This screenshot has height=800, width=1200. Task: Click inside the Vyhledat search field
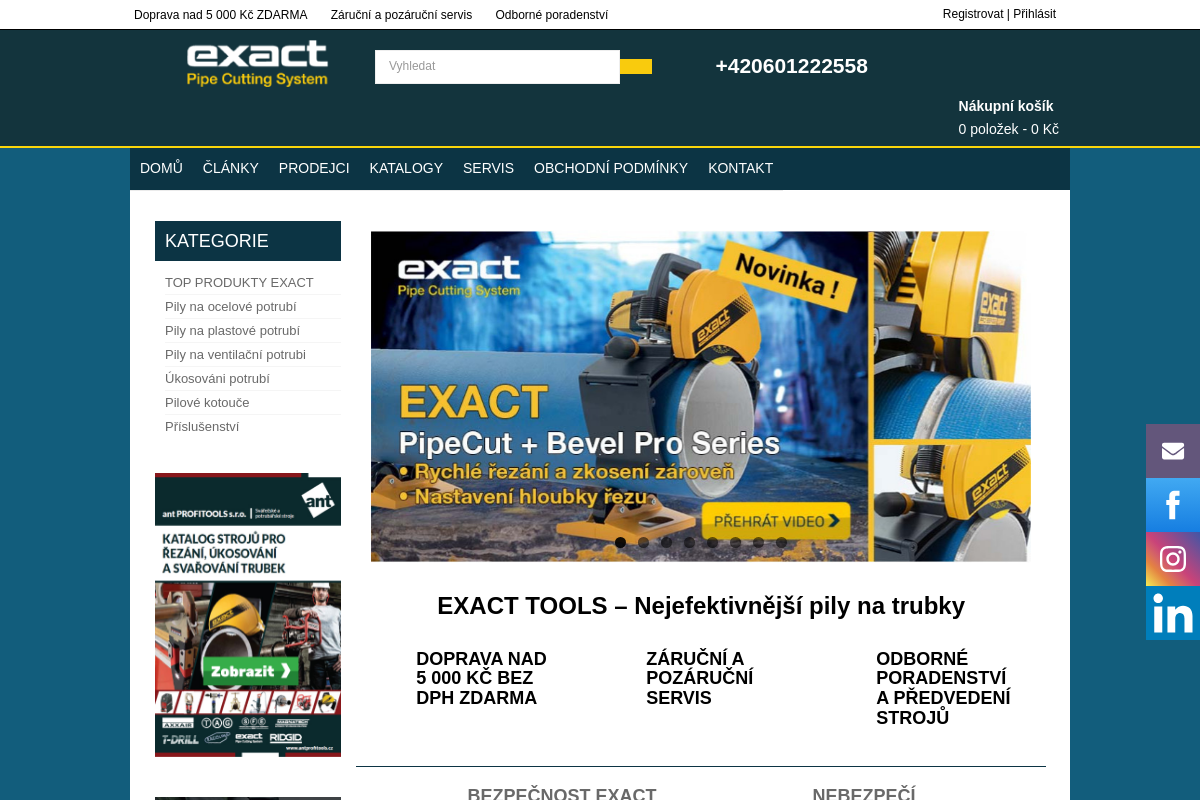(x=497, y=66)
